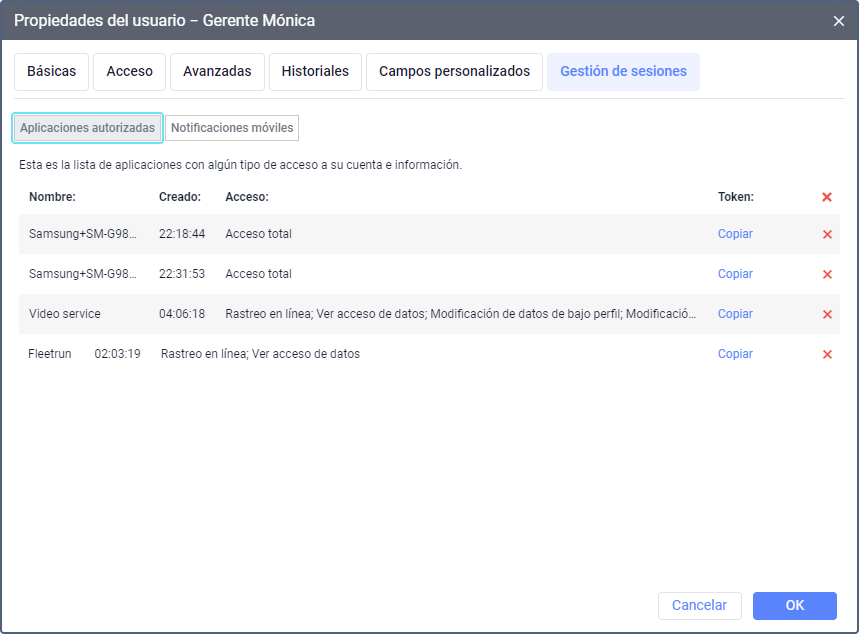Copy token for first Samsung device
The height and width of the screenshot is (634, 859).
point(735,234)
